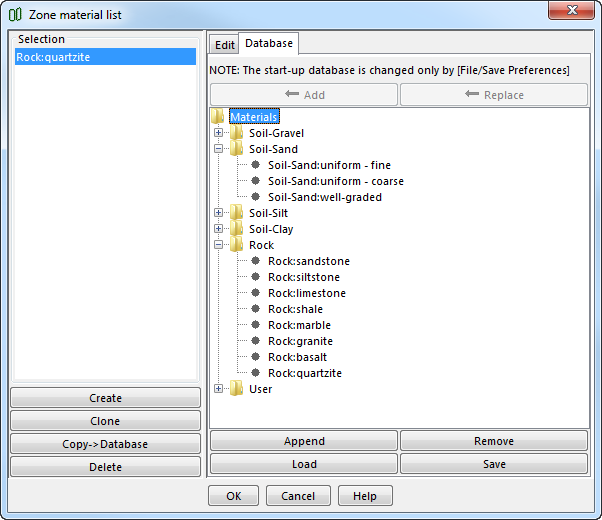
Task: Click the Soil-Silt folder icon
Action: coord(236,213)
